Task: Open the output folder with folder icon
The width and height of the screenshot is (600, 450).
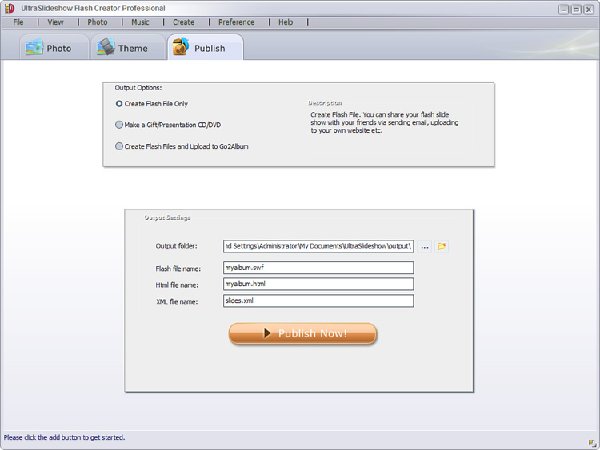Action: (x=442, y=246)
